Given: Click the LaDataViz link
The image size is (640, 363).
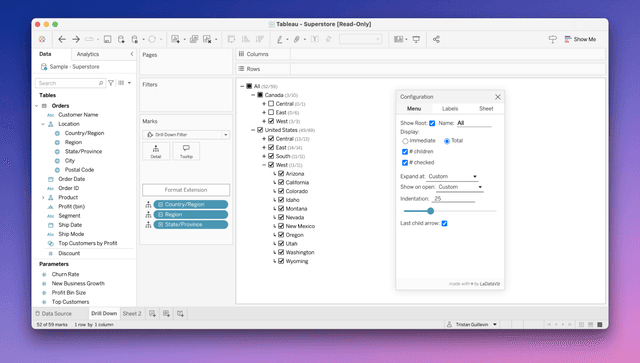Looking at the screenshot, I should 490,284.
